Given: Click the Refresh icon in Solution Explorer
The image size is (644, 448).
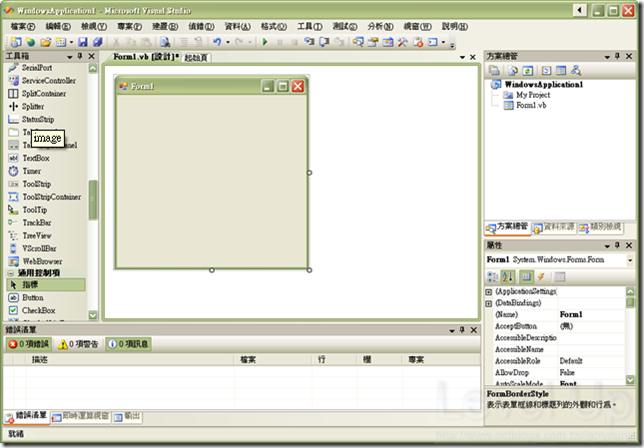Looking at the screenshot, I should [x=528, y=71].
